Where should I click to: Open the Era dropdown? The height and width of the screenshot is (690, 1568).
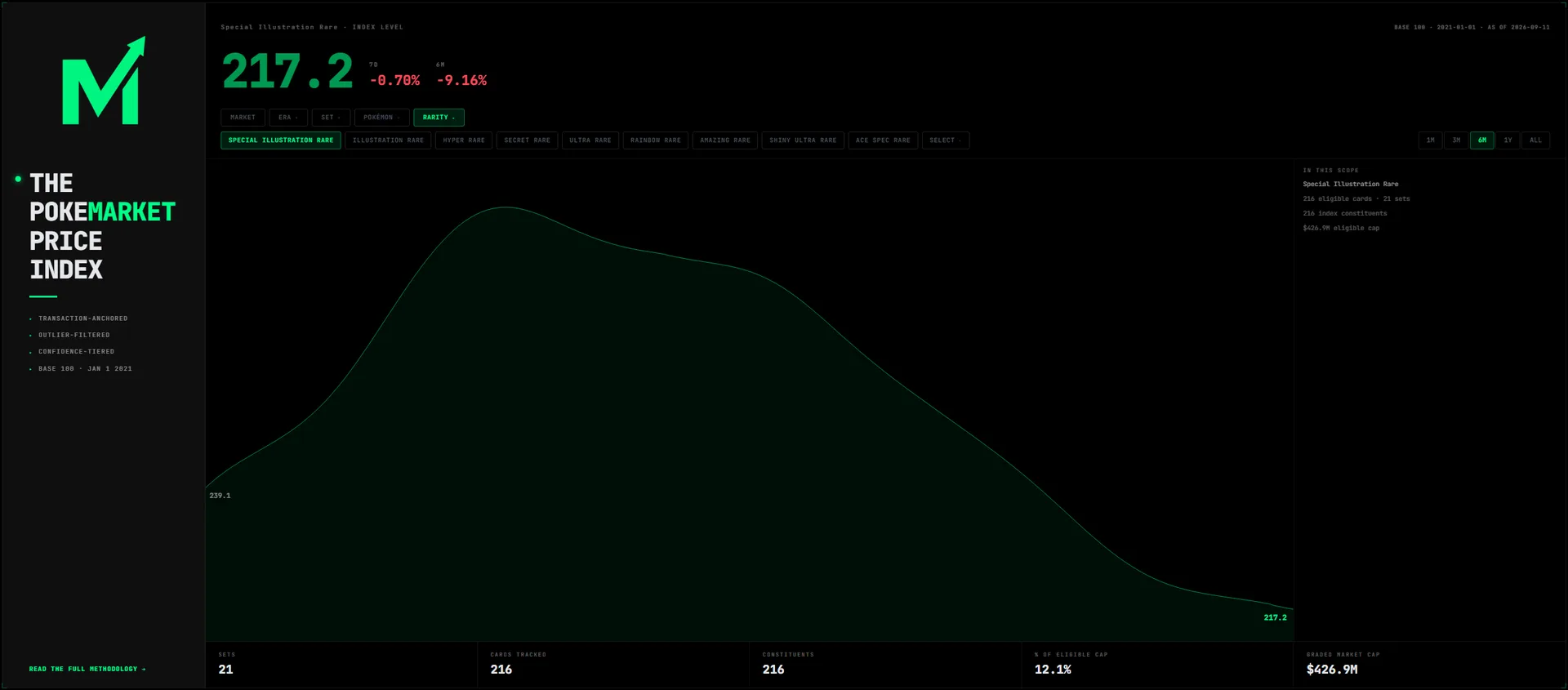click(288, 118)
